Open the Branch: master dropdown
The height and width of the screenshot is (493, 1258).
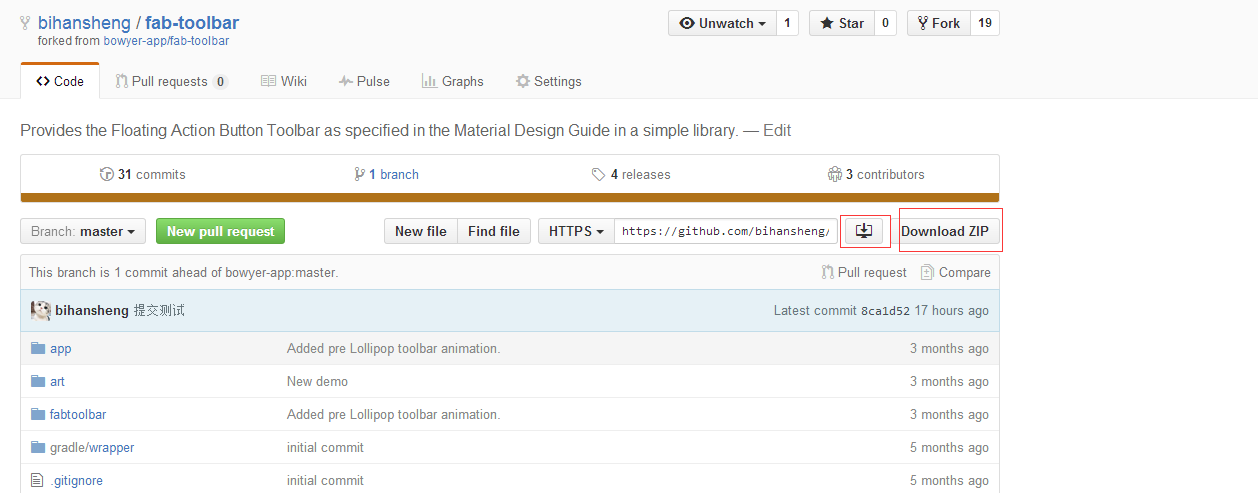(x=83, y=231)
